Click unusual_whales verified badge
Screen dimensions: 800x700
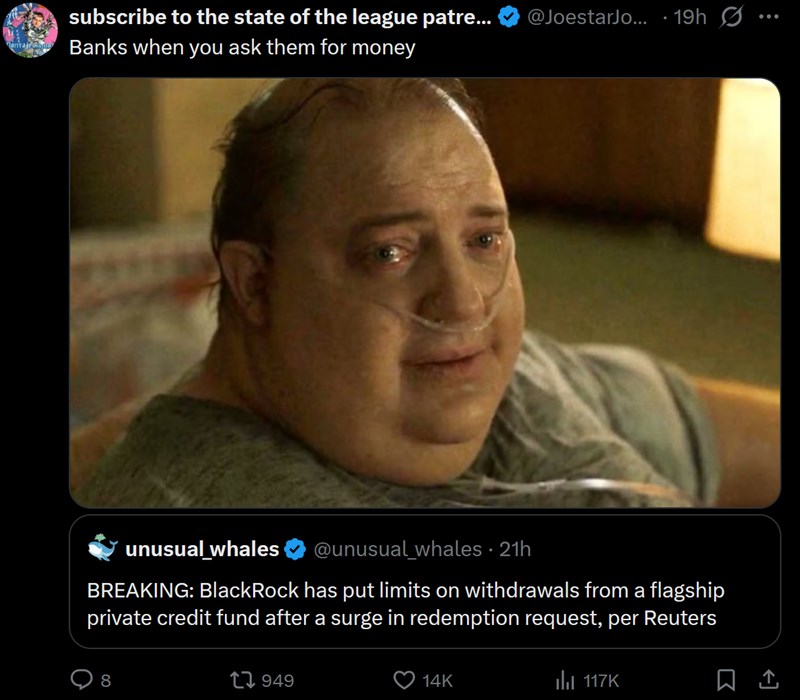[x=295, y=549]
